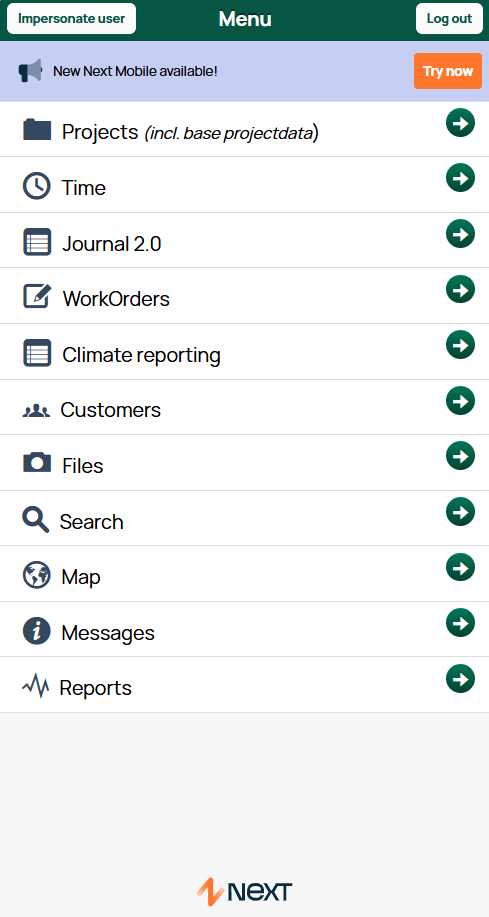Open Time using its green arrow
Viewport: 489px width, 917px height.
tap(460, 178)
